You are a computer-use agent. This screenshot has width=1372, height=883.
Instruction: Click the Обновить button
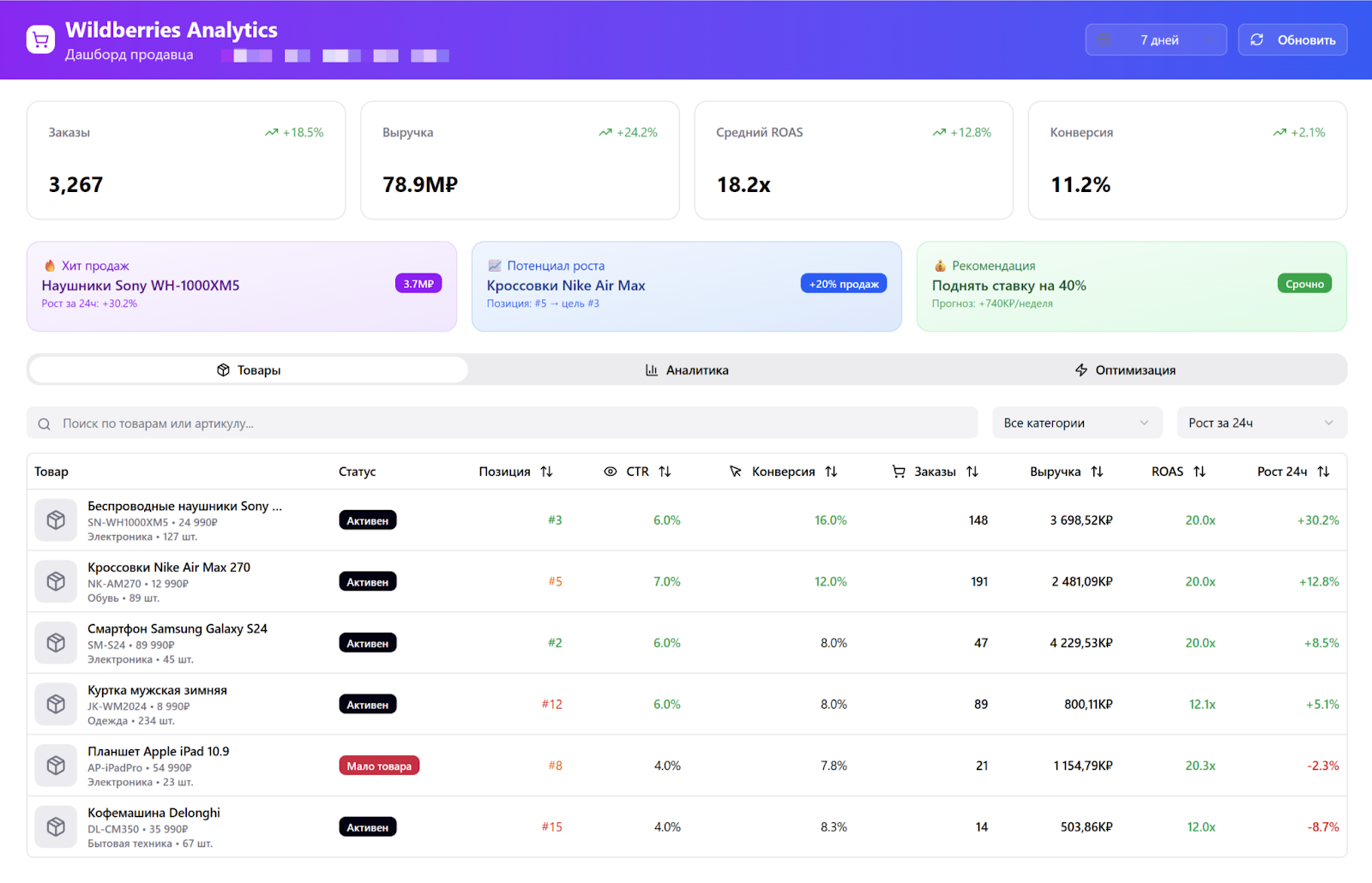click(1292, 39)
